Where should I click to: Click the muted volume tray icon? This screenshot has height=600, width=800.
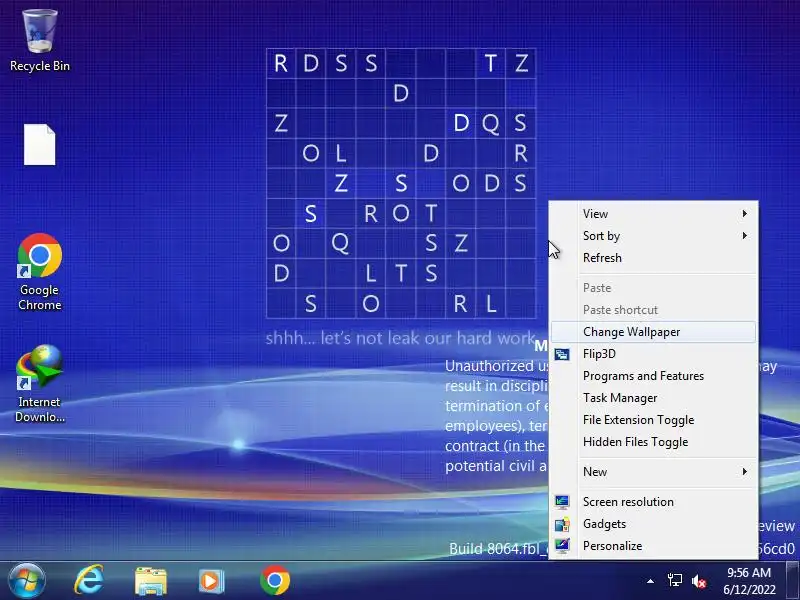click(x=698, y=581)
